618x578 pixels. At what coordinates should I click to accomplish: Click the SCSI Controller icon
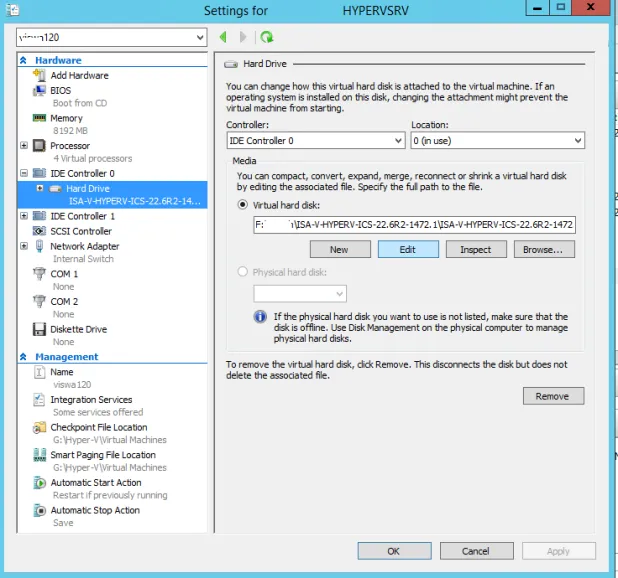(39, 231)
